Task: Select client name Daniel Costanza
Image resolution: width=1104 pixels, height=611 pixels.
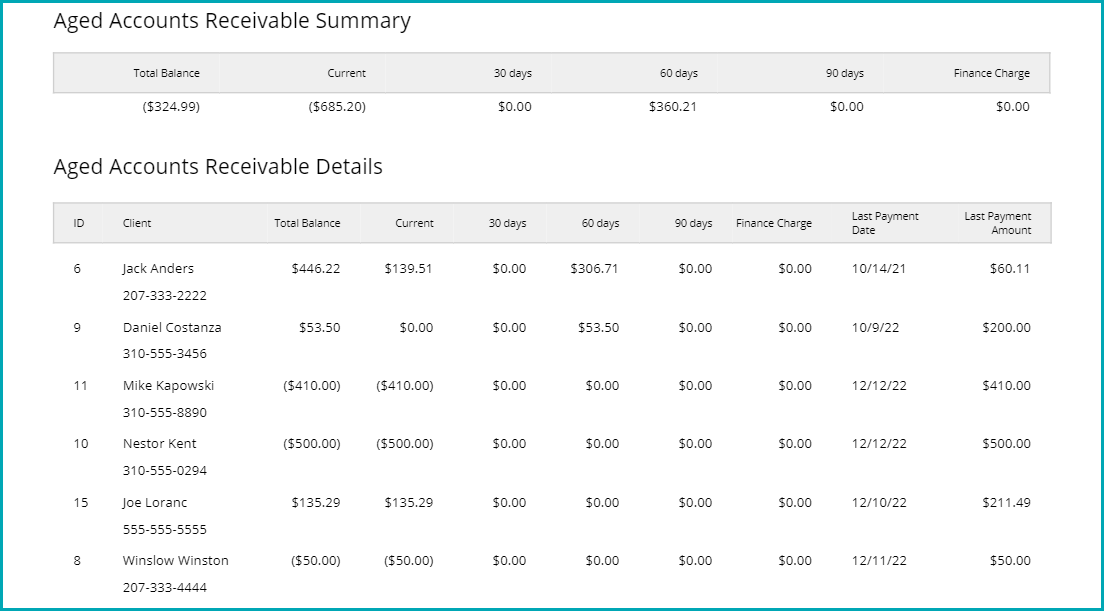Action: pyautogui.click(x=172, y=328)
